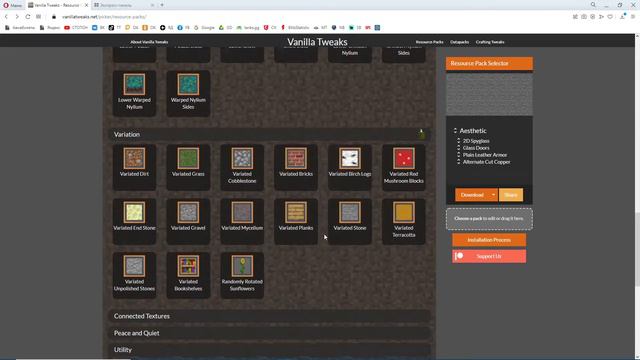The height and width of the screenshot is (360, 640).
Task: Click the address bar URL field
Action: [x=310, y=17]
